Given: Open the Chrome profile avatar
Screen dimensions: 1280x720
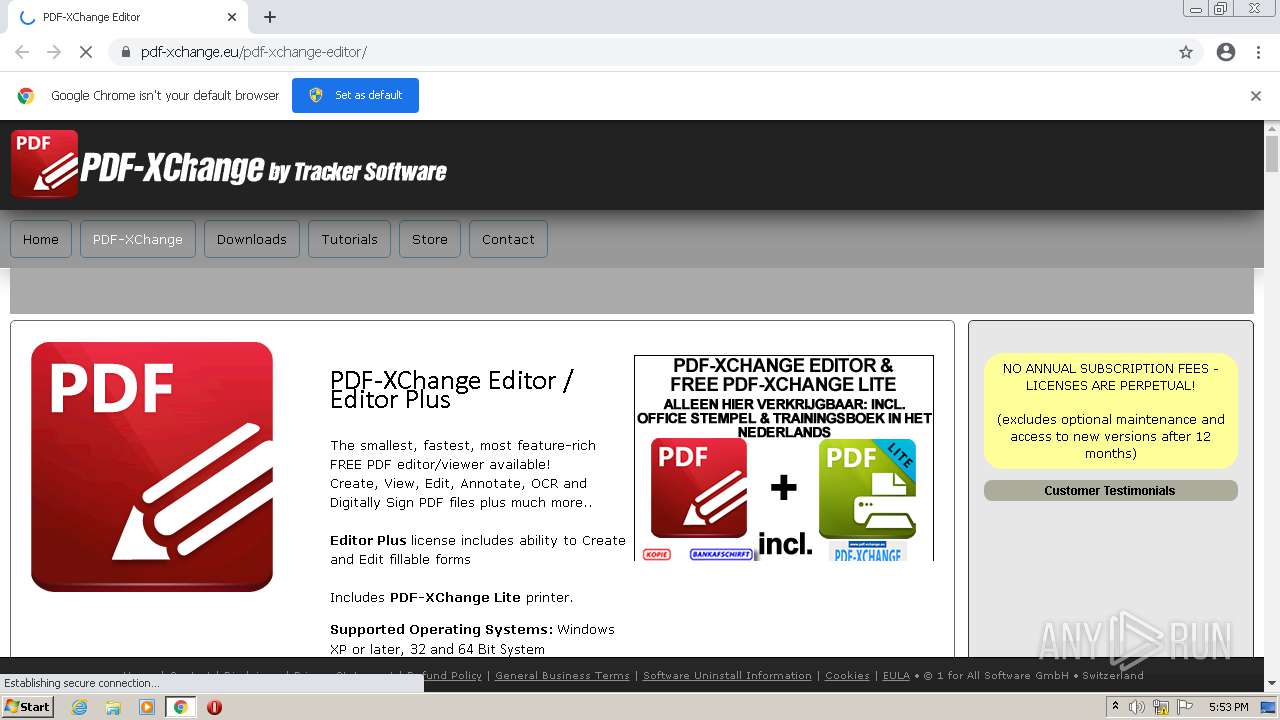Looking at the screenshot, I should (x=1226, y=52).
